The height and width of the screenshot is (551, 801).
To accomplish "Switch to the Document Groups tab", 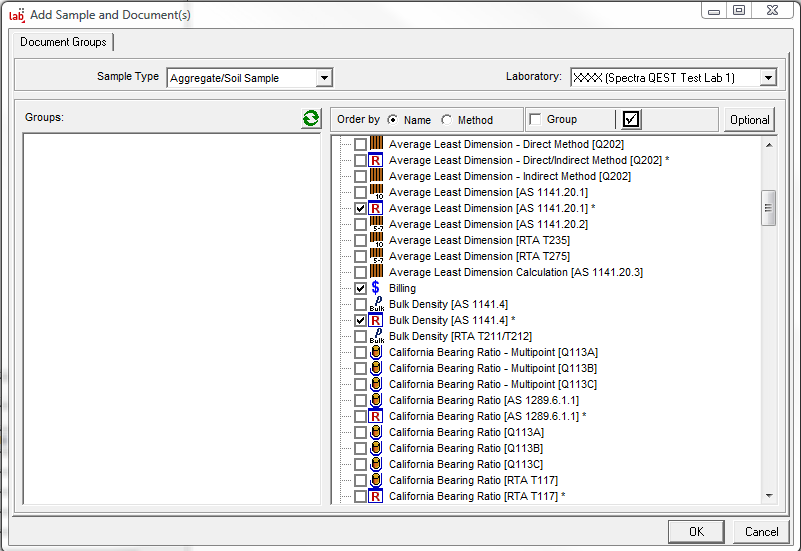I will 62,42.
